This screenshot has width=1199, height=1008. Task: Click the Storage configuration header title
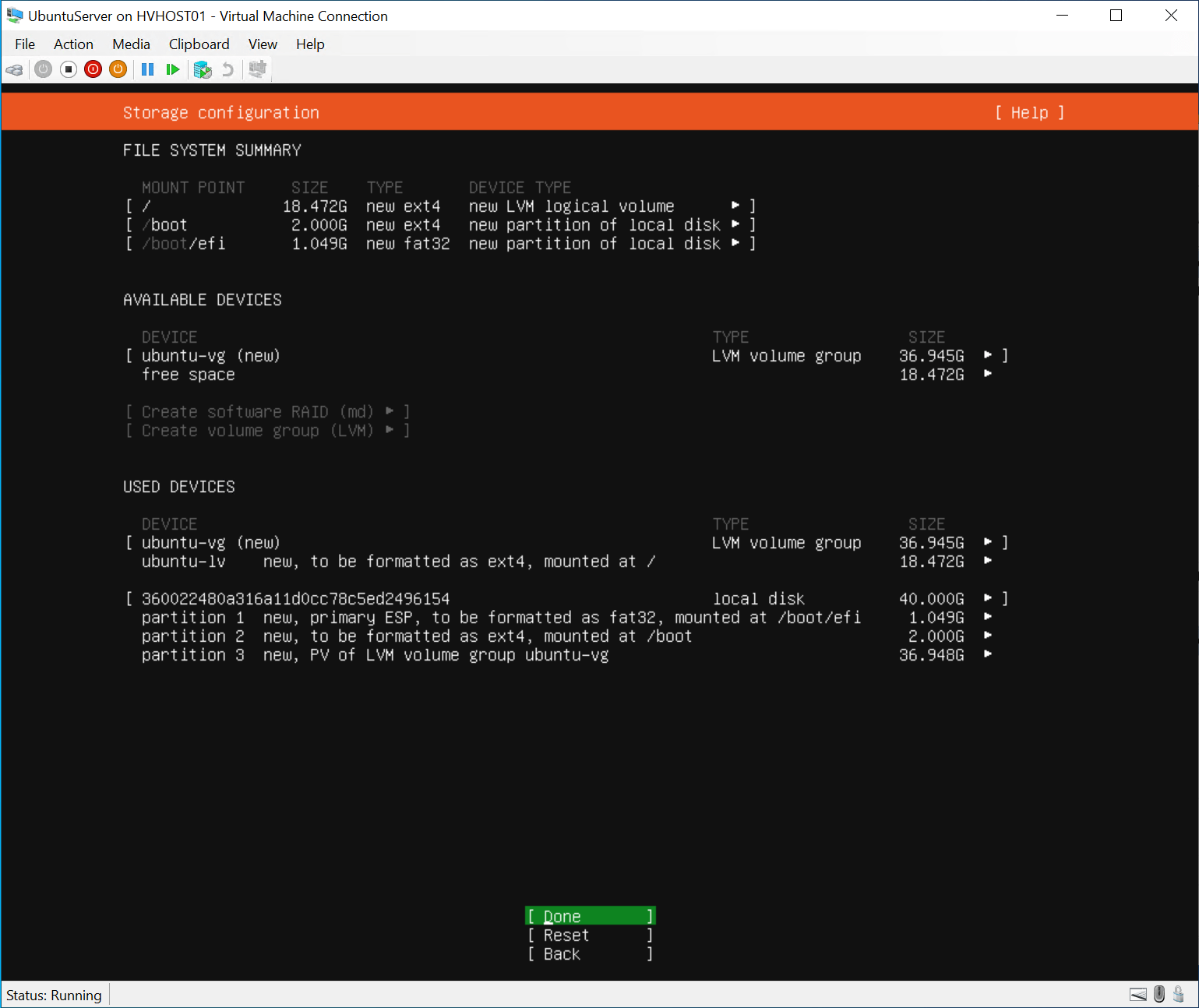(x=221, y=113)
